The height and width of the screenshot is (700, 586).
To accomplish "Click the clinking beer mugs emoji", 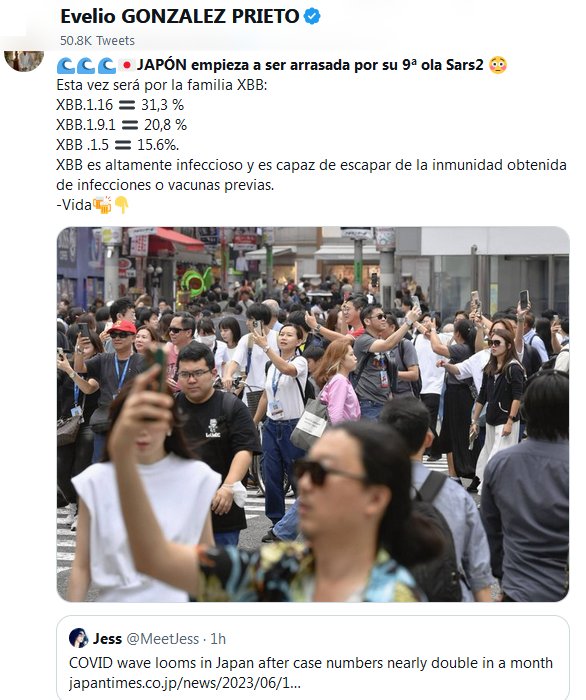I will 102,205.
